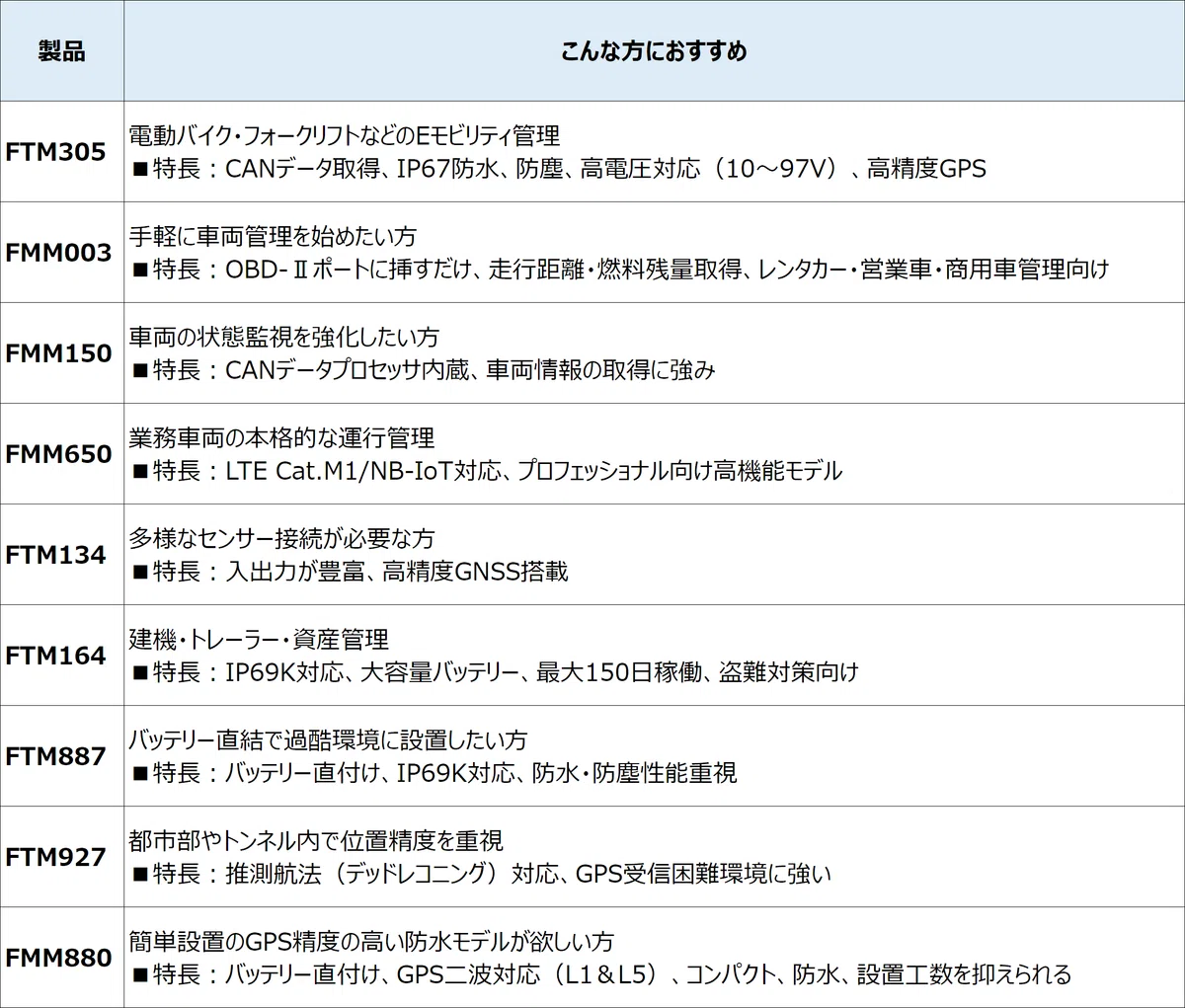Viewport: 1185px width, 1008px height.
Task: Click the feature line starting with CANデータプロセッサ内蔵
Action: (424, 370)
